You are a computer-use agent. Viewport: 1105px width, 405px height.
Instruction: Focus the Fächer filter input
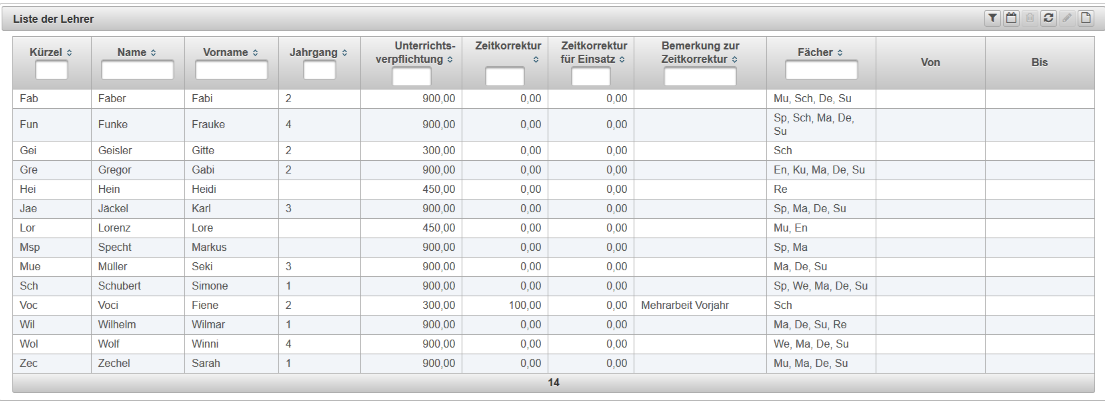point(821,71)
